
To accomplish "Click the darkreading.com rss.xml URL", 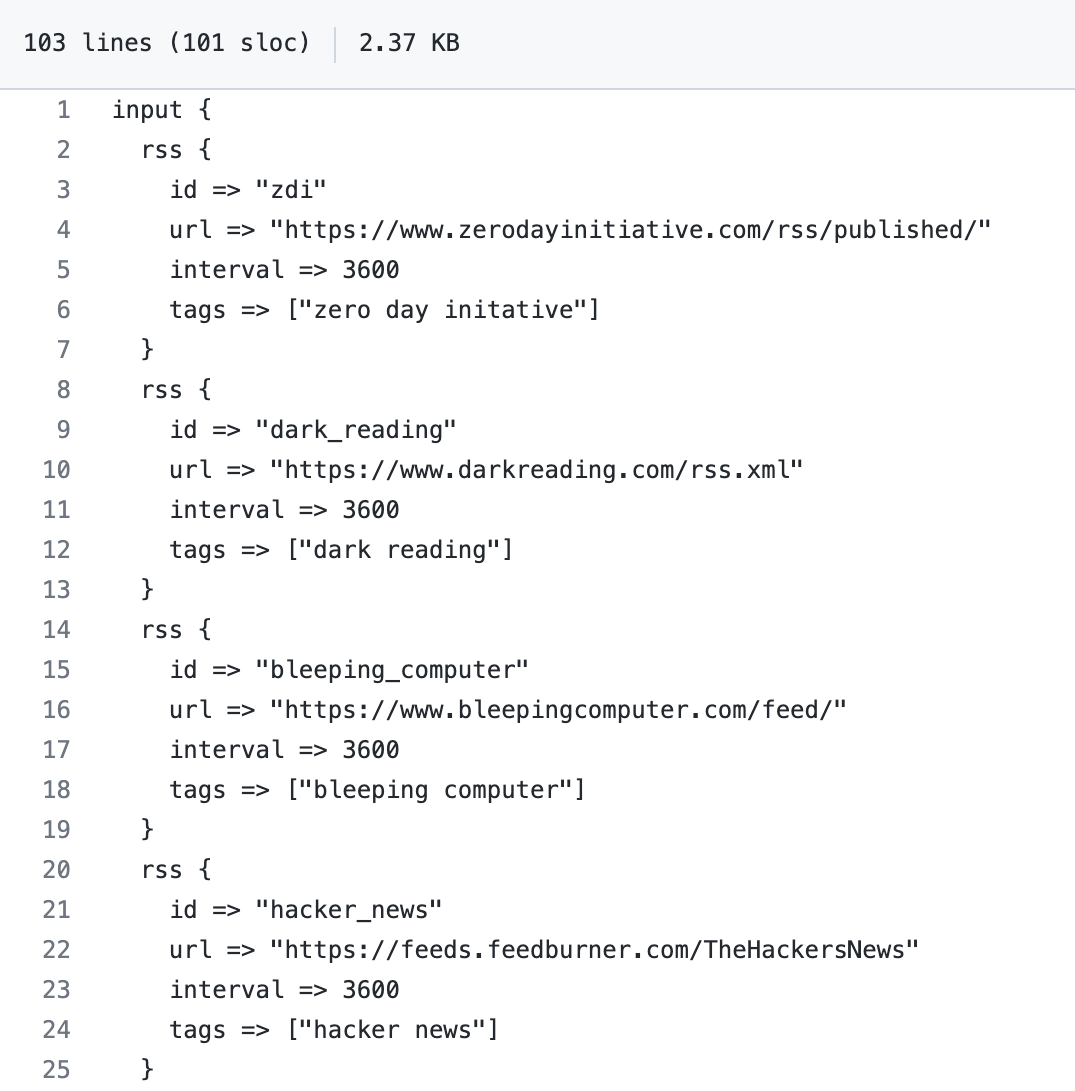I will (536, 470).
